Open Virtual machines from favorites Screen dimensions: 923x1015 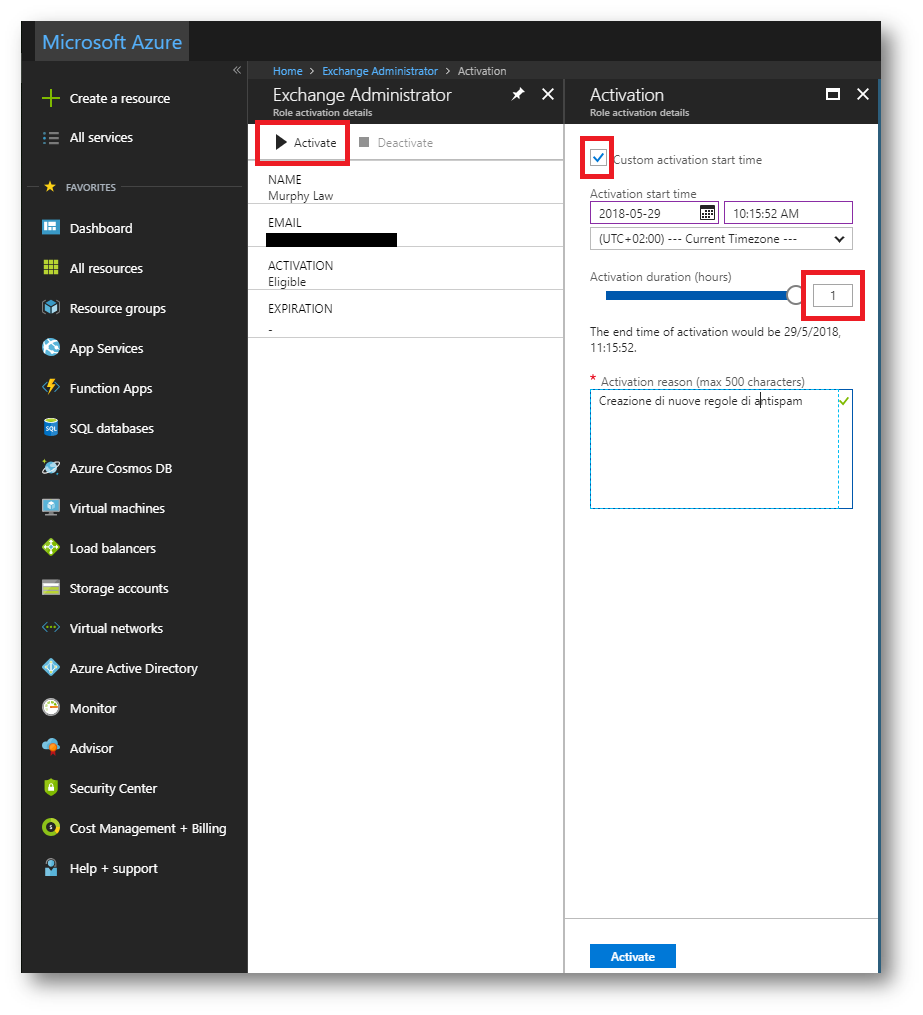(x=117, y=508)
